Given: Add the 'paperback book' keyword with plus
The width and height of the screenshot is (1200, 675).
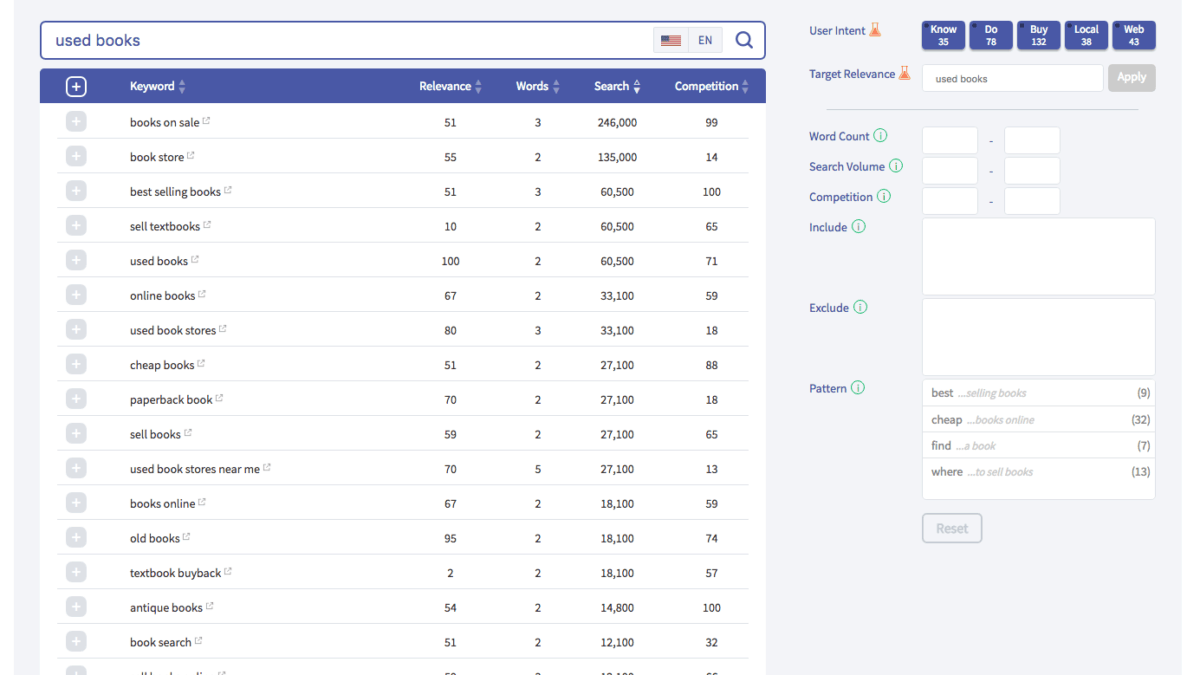Looking at the screenshot, I should tap(76, 399).
